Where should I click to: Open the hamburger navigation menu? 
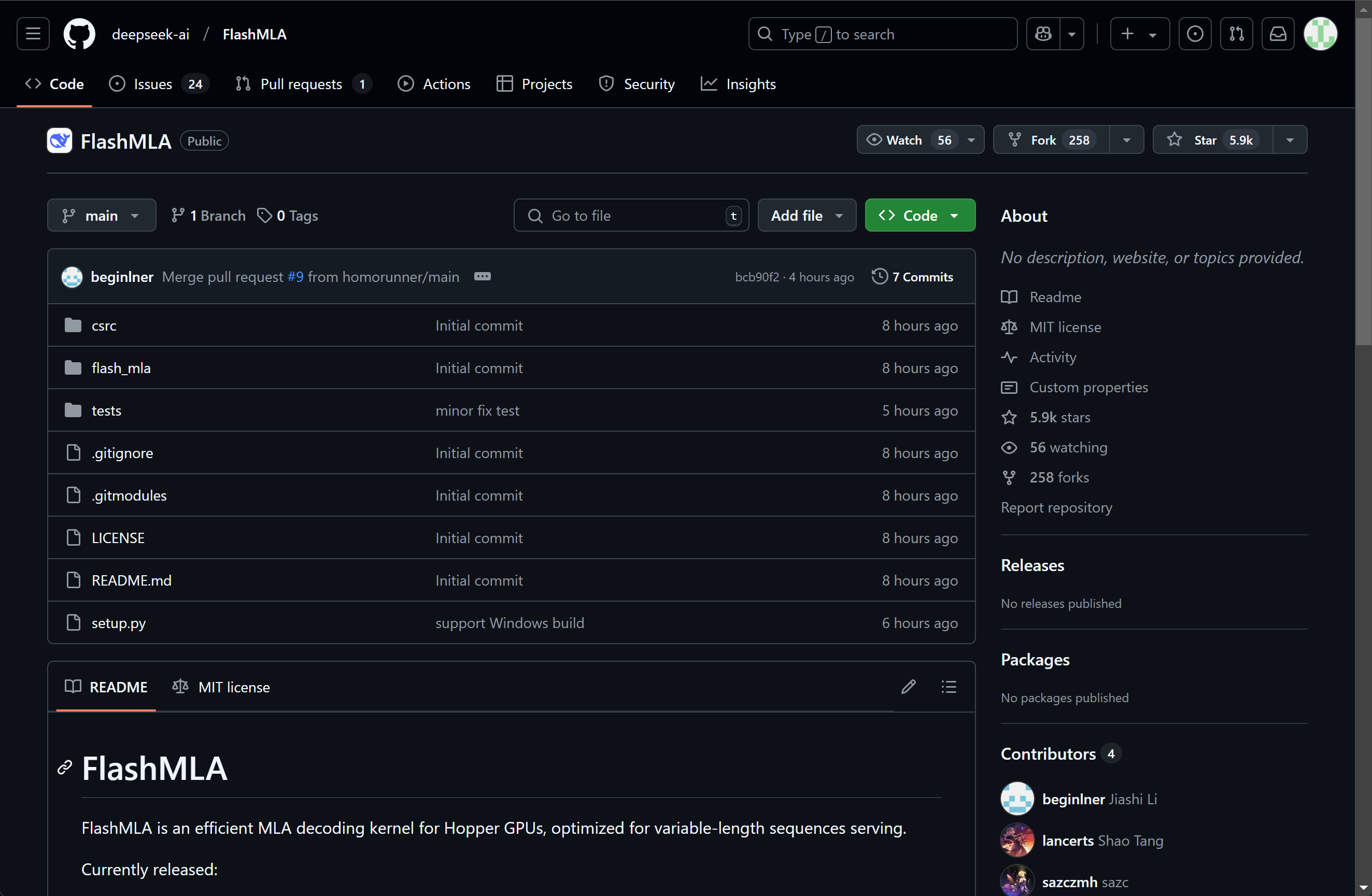[33, 34]
